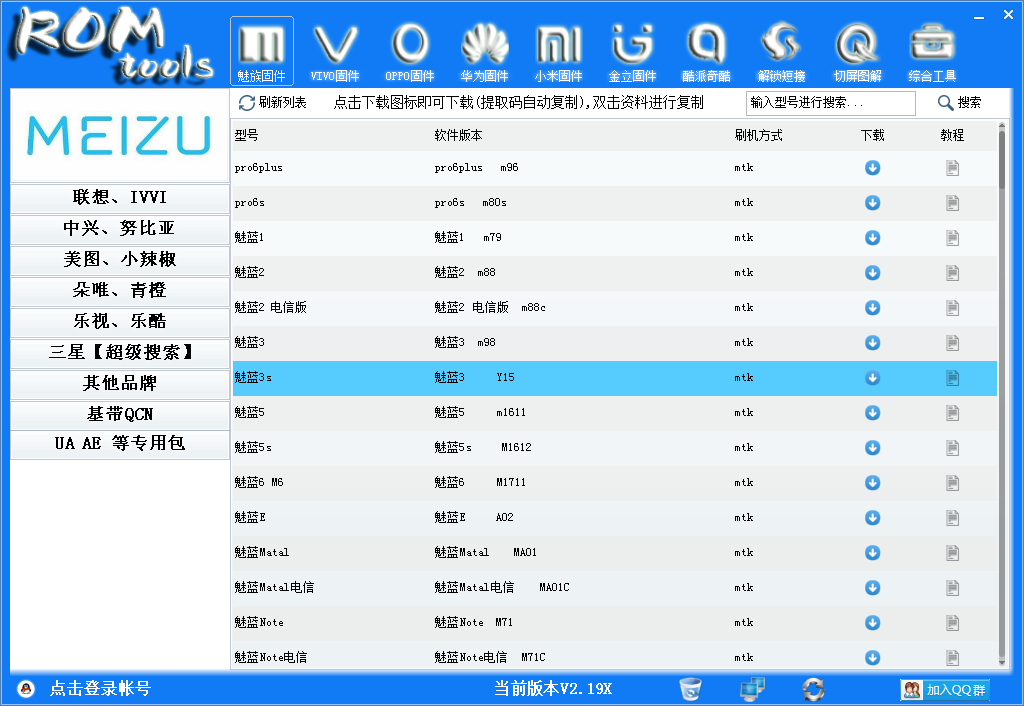Download the 魅蓝3 m98 firmware
Screen dimensions: 1024x706
point(872,343)
